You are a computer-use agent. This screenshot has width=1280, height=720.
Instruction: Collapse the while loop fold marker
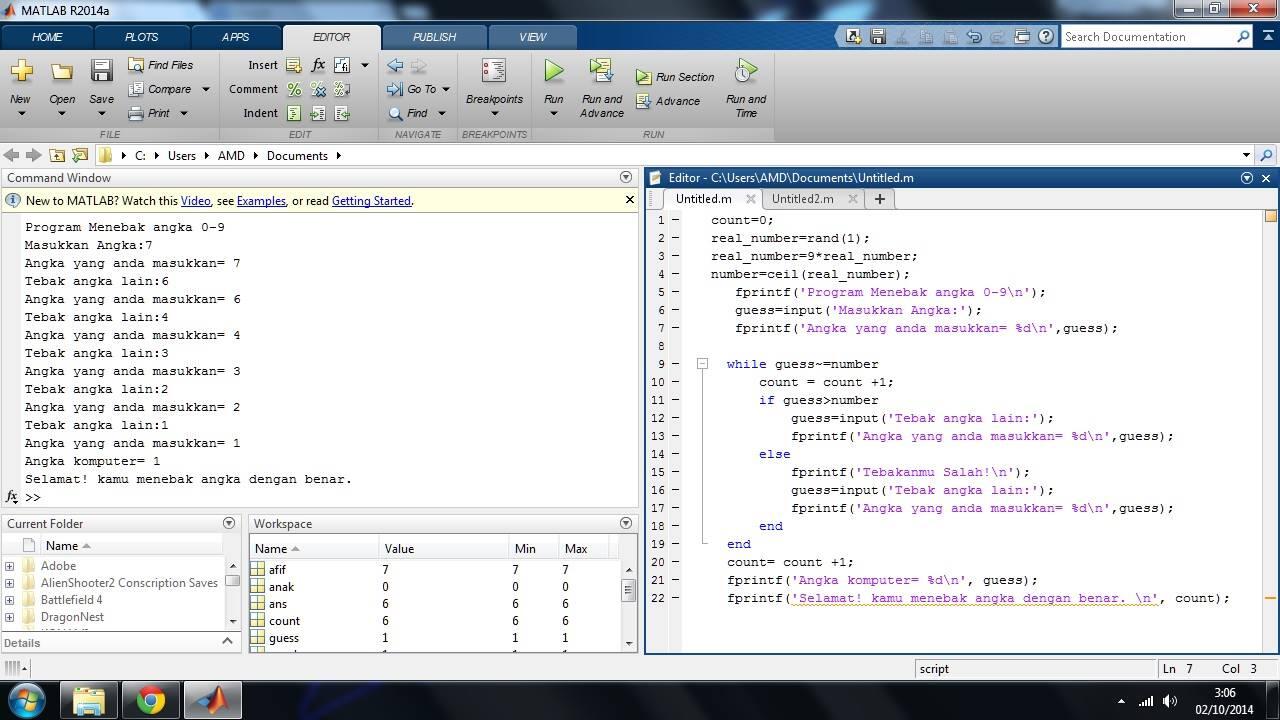[x=702, y=364]
